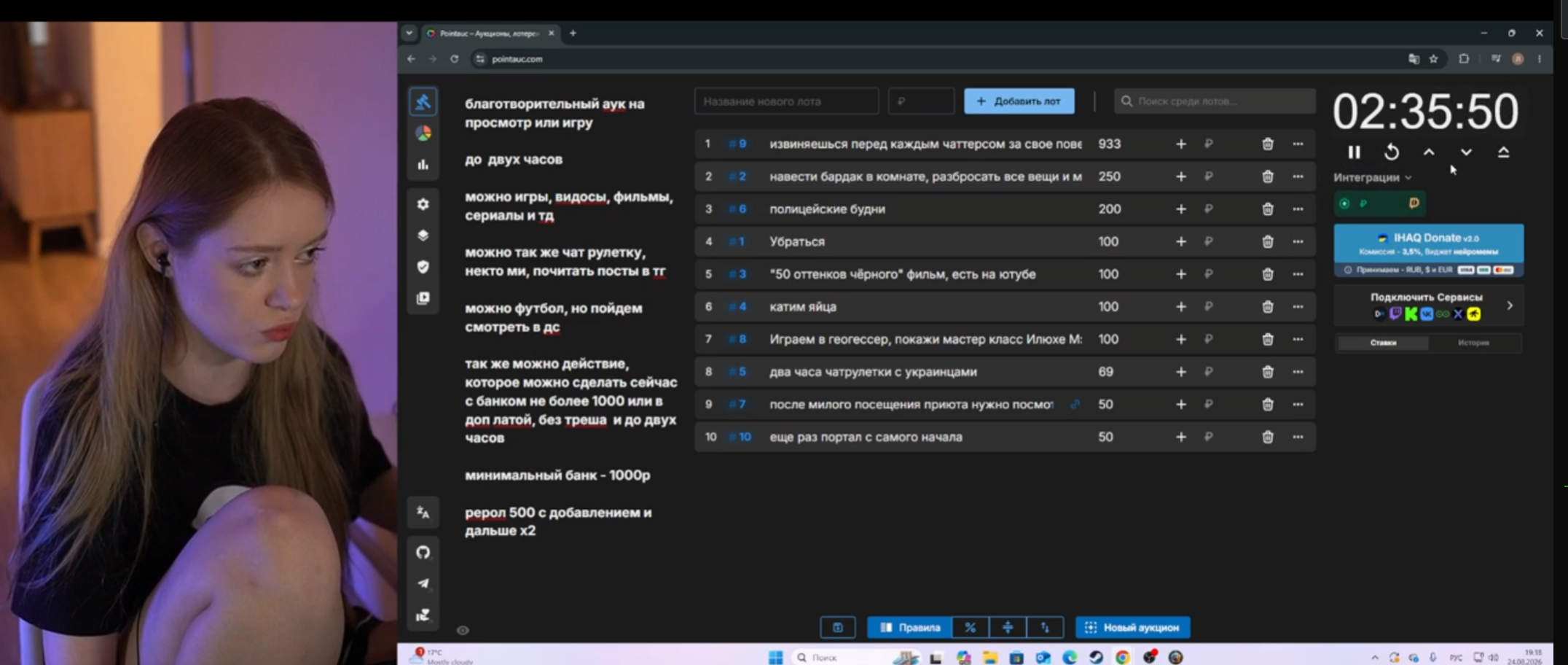Click the lot search field
This screenshot has width=1568, height=665.
1215,101
